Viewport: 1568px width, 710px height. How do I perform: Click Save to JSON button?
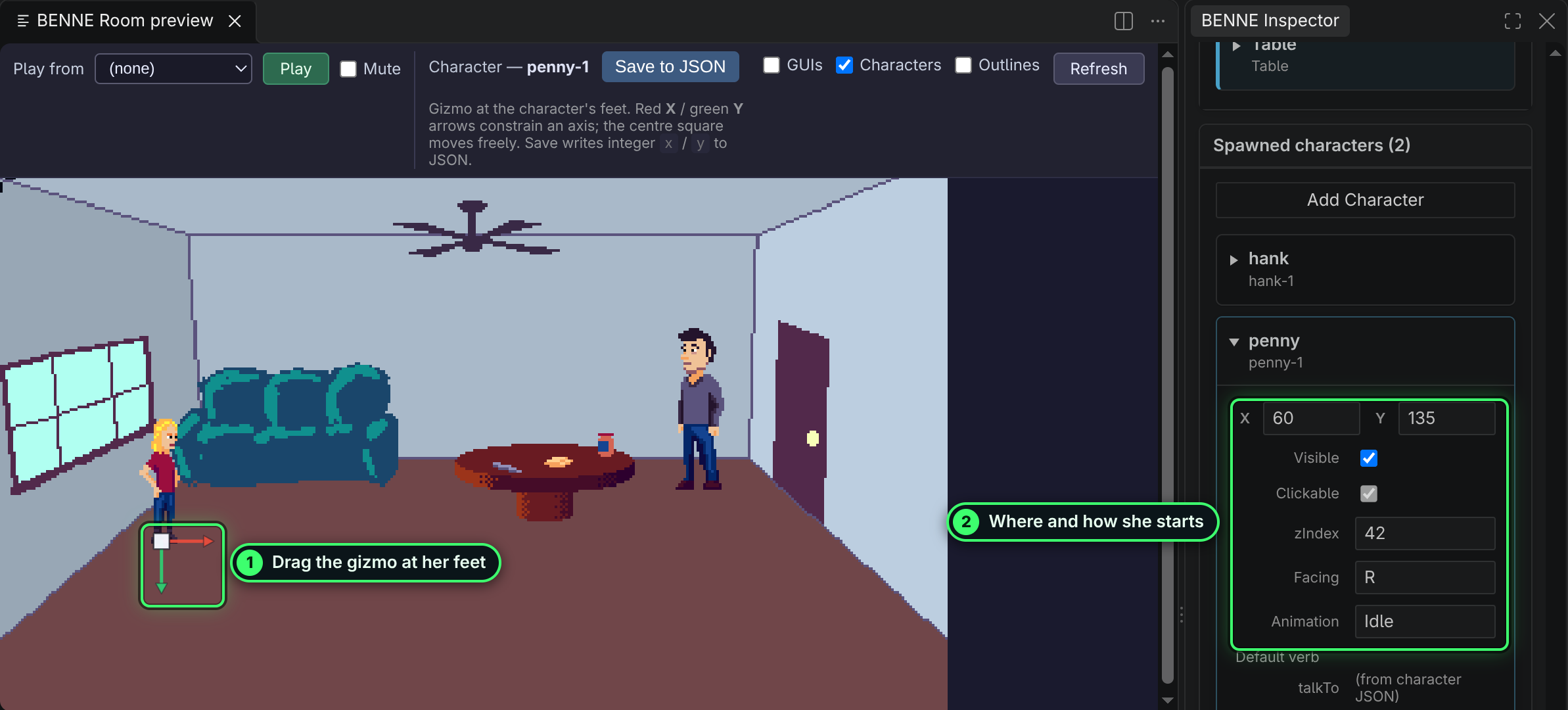pyautogui.click(x=670, y=66)
